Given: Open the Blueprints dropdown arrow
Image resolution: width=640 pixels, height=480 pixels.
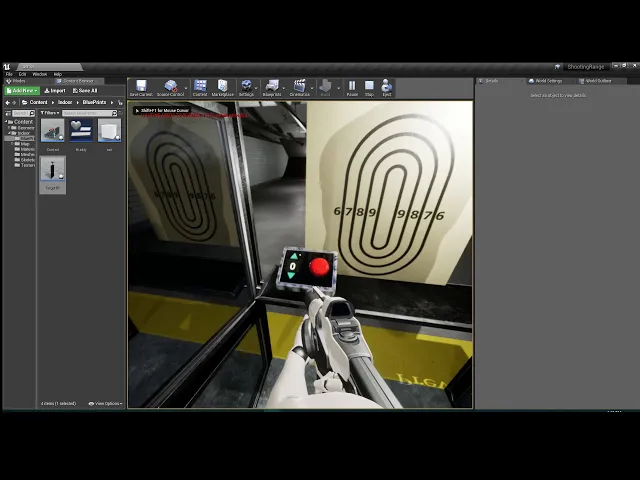Looking at the screenshot, I should (x=284, y=88).
